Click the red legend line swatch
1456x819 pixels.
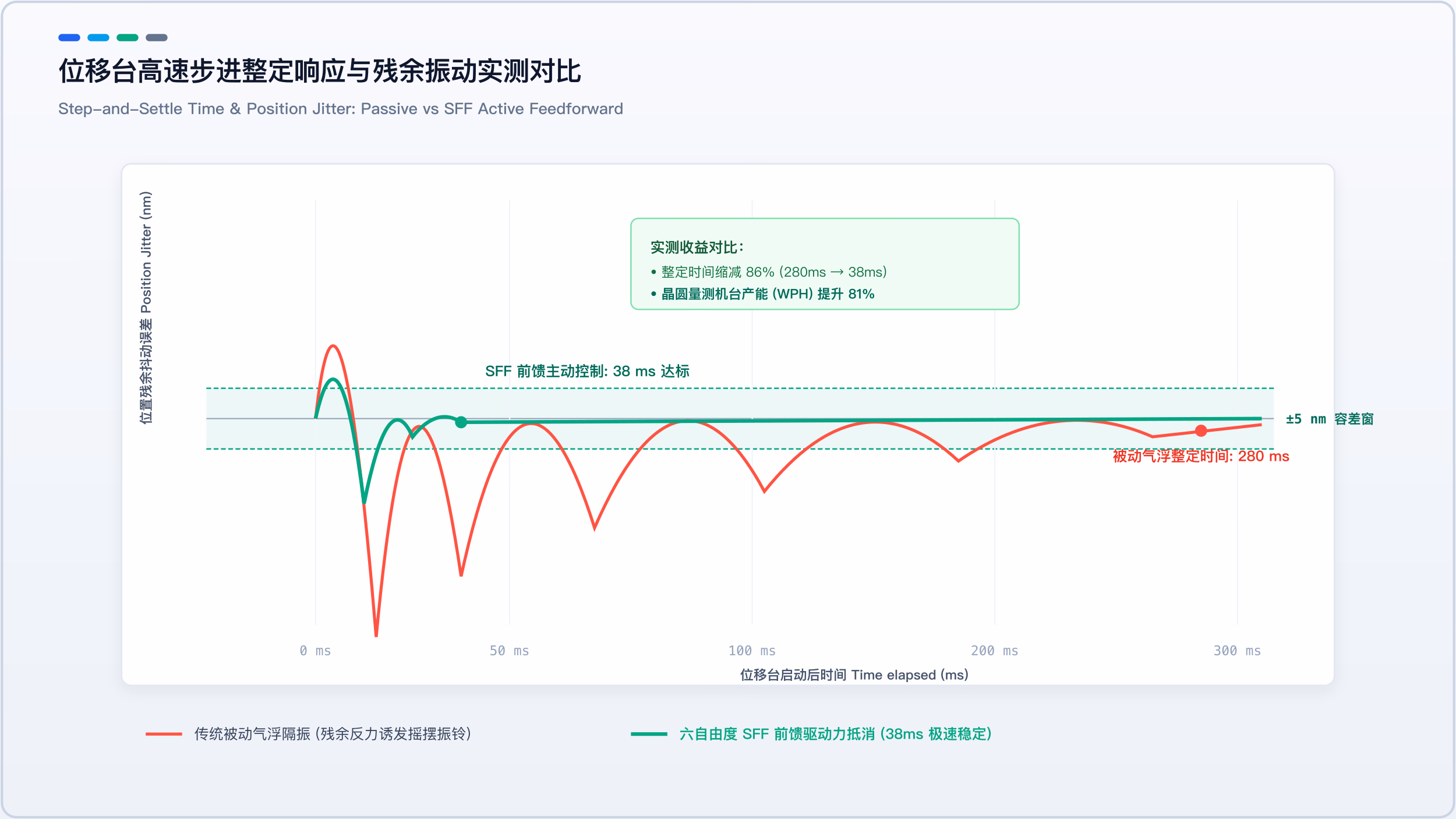click(164, 734)
